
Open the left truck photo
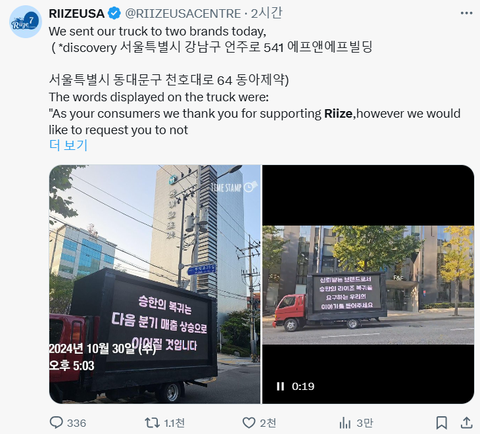(x=155, y=284)
